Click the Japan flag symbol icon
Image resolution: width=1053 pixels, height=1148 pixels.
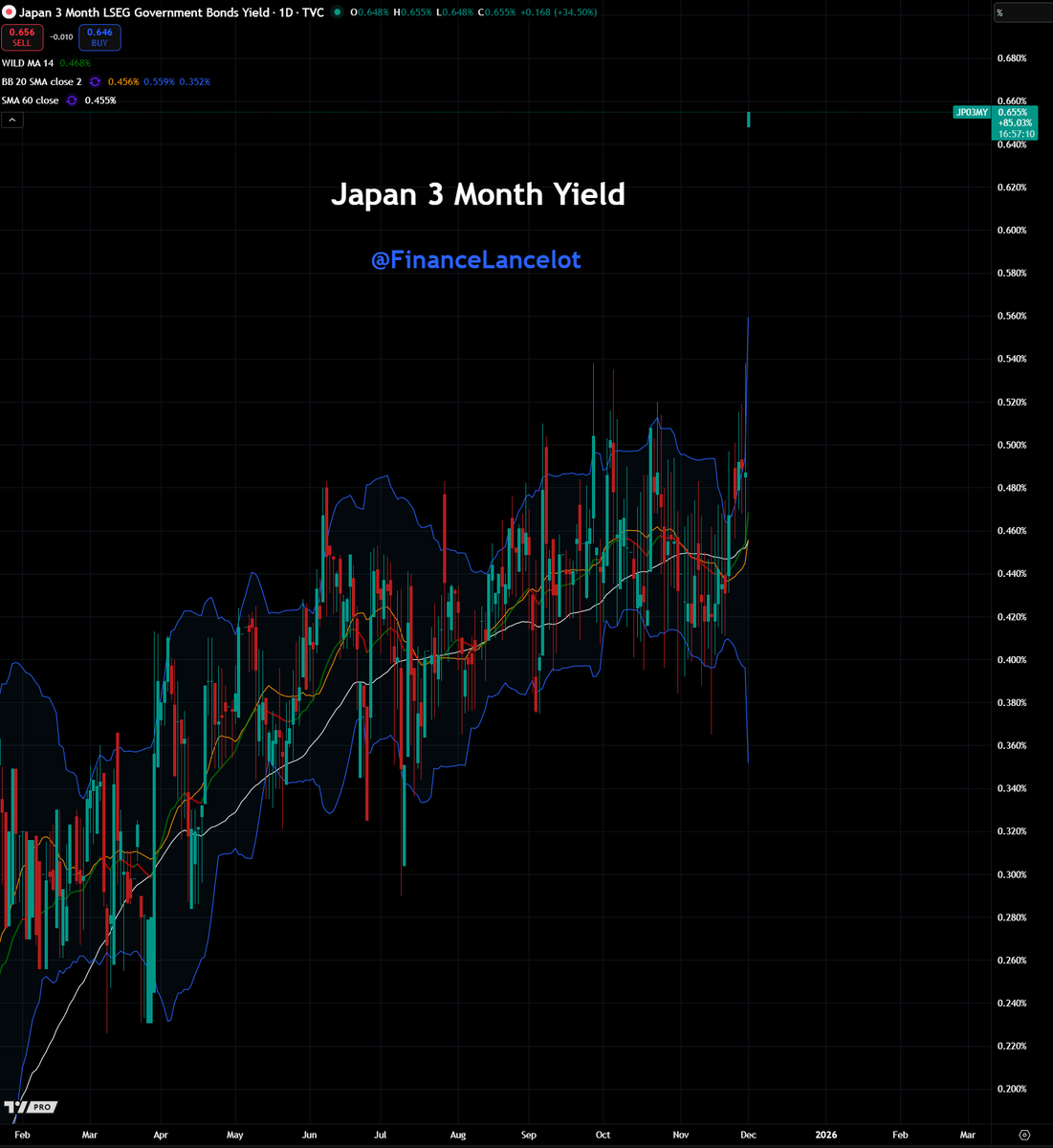(x=9, y=13)
